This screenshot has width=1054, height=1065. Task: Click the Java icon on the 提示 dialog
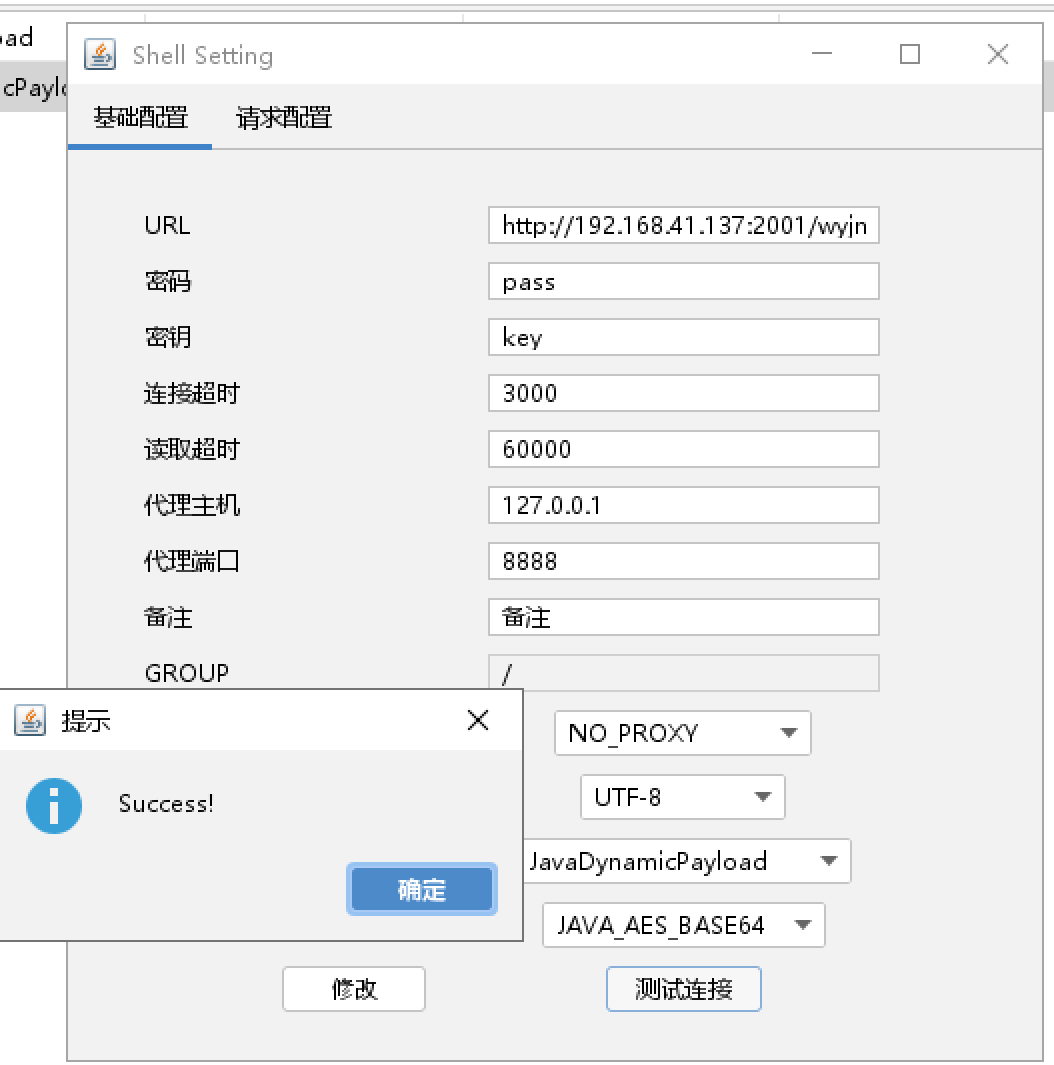coord(30,719)
